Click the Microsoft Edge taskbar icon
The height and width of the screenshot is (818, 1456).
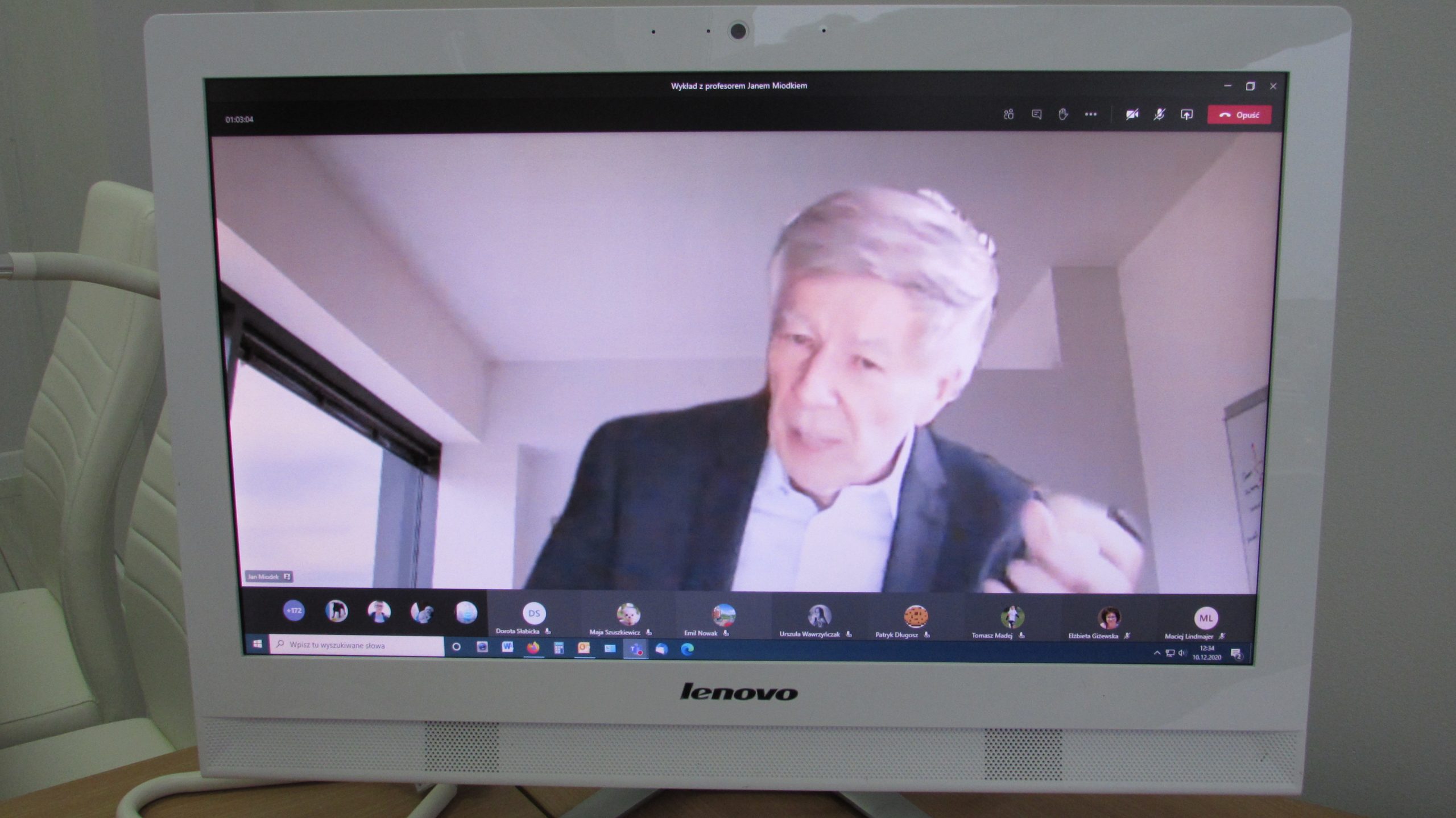[687, 649]
